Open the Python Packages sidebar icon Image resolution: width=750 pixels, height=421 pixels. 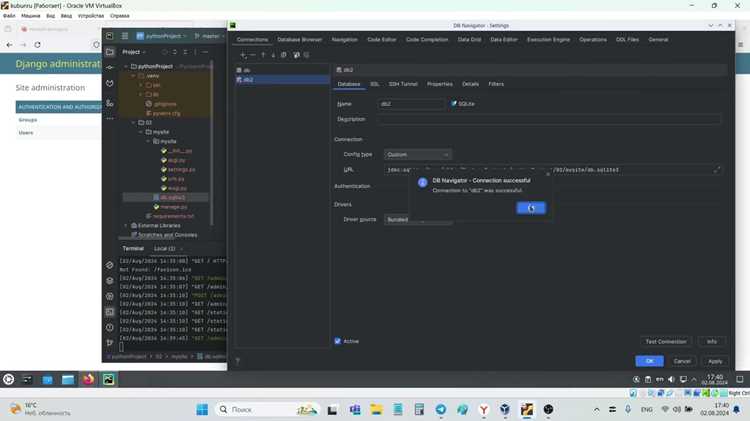[x=110, y=281]
